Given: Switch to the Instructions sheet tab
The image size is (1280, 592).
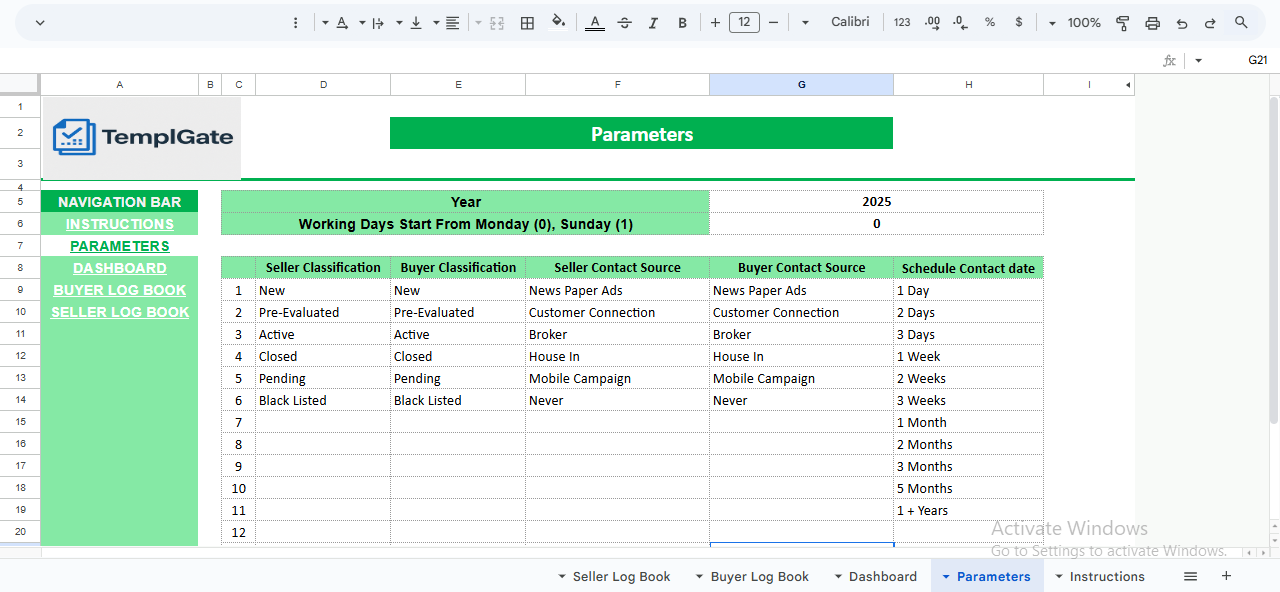Looking at the screenshot, I should tap(1107, 577).
